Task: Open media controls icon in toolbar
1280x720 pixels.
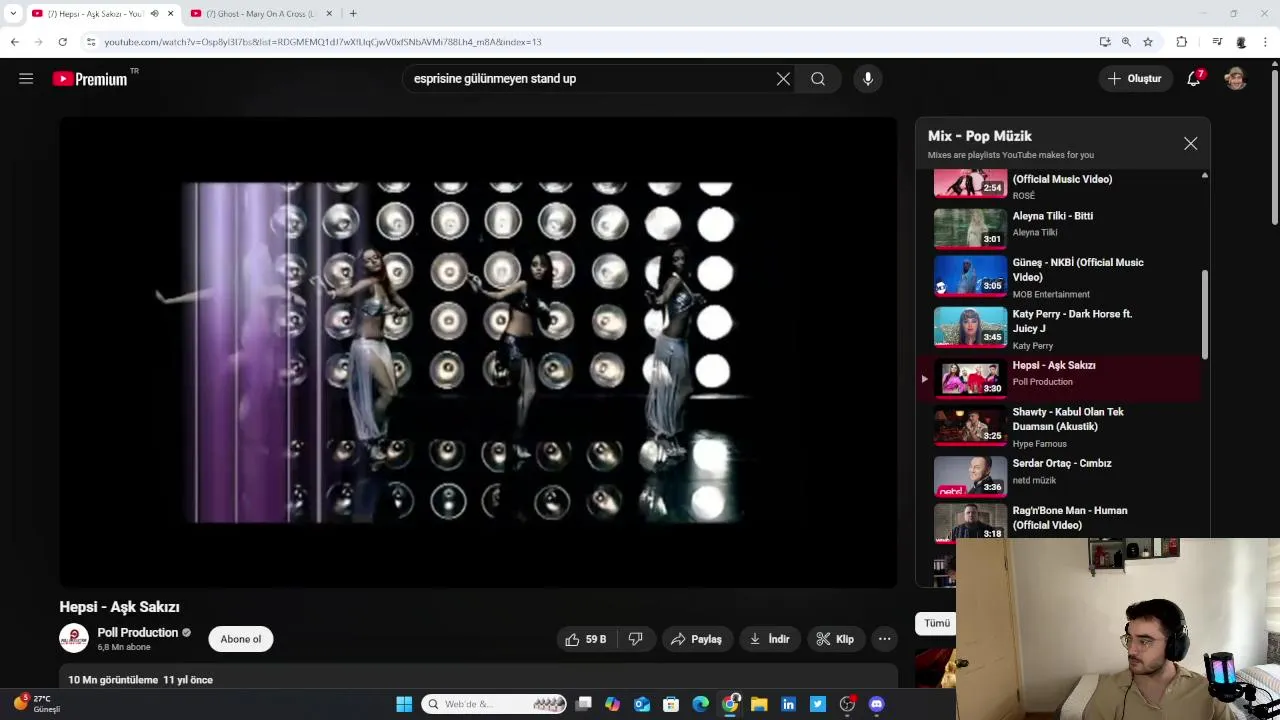Action: (x=1217, y=42)
